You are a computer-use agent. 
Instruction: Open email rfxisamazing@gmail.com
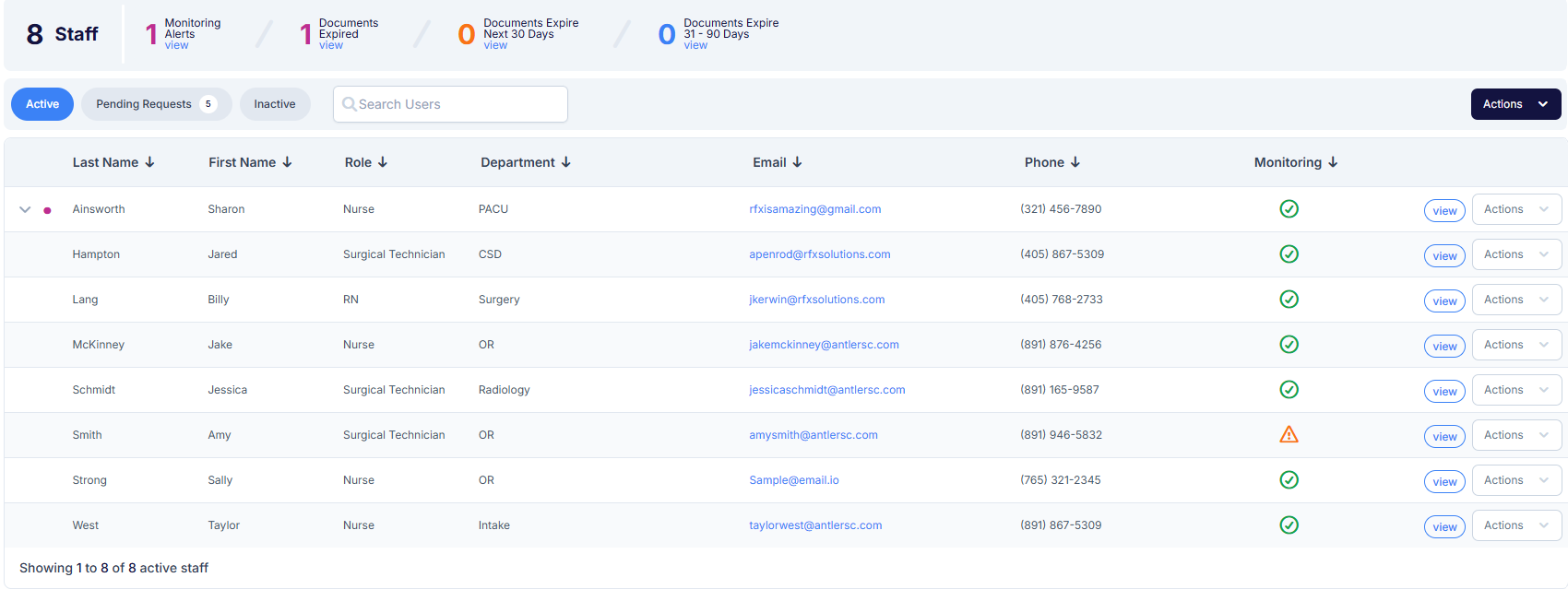(x=814, y=209)
